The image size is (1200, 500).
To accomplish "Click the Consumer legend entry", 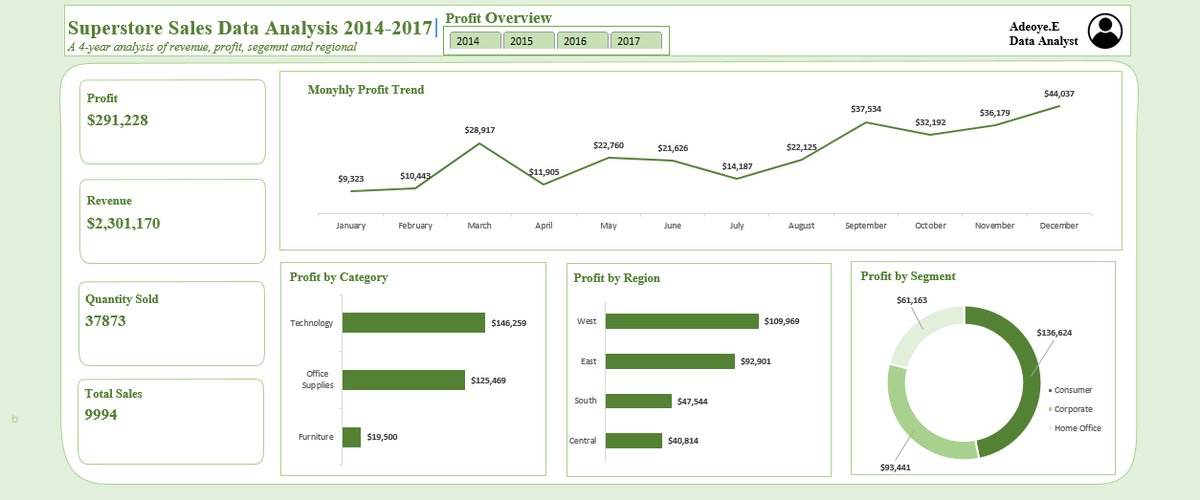I will (1070, 390).
